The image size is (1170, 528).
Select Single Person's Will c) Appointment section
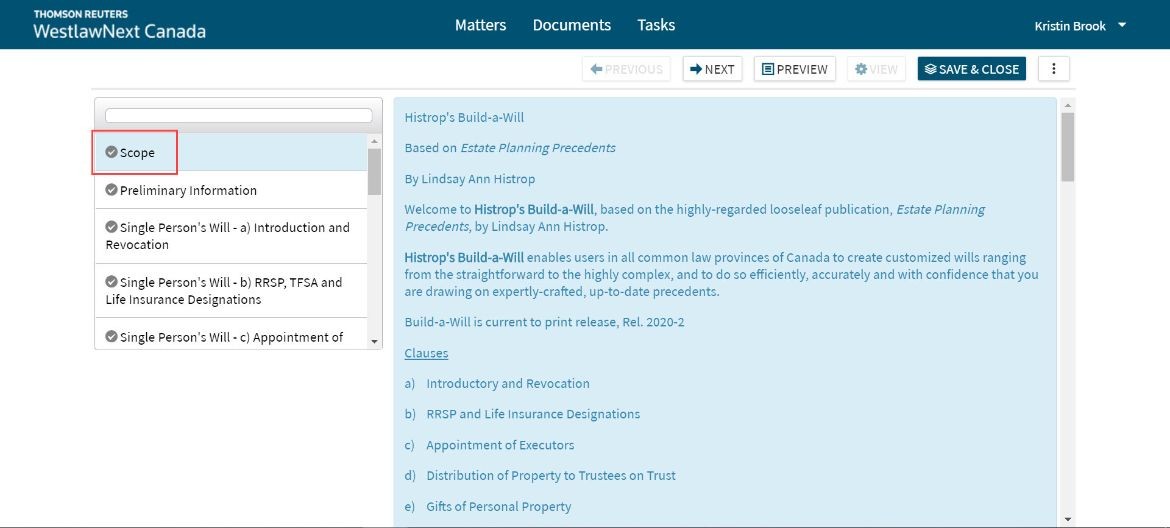pyautogui.click(x=231, y=334)
